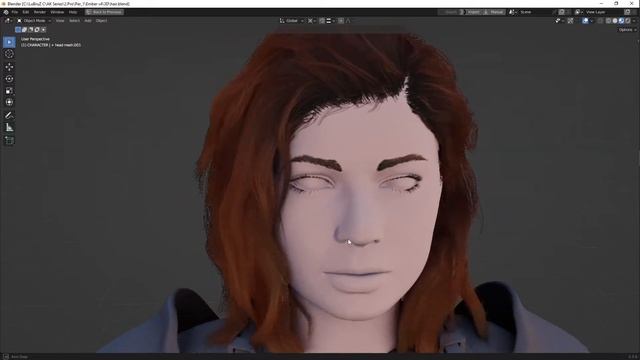
Task: Toggle show gizmos icon
Action: [570, 21]
